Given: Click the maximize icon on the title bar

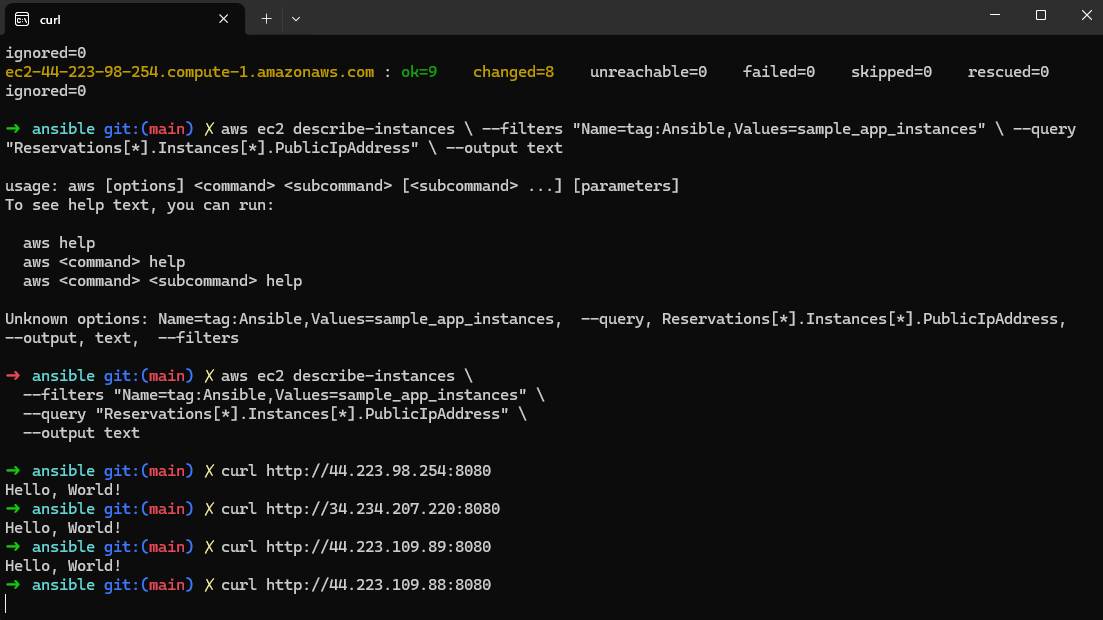Looking at the screenshot, I should click(x=1038, y=15).
